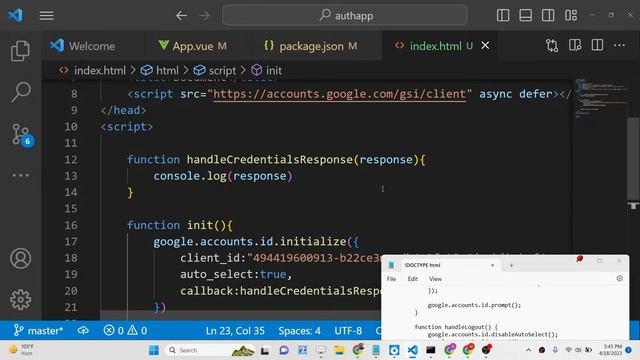The image size is (640, 360).
Task: Click console.log on line 13
Action: click(190, 176)
